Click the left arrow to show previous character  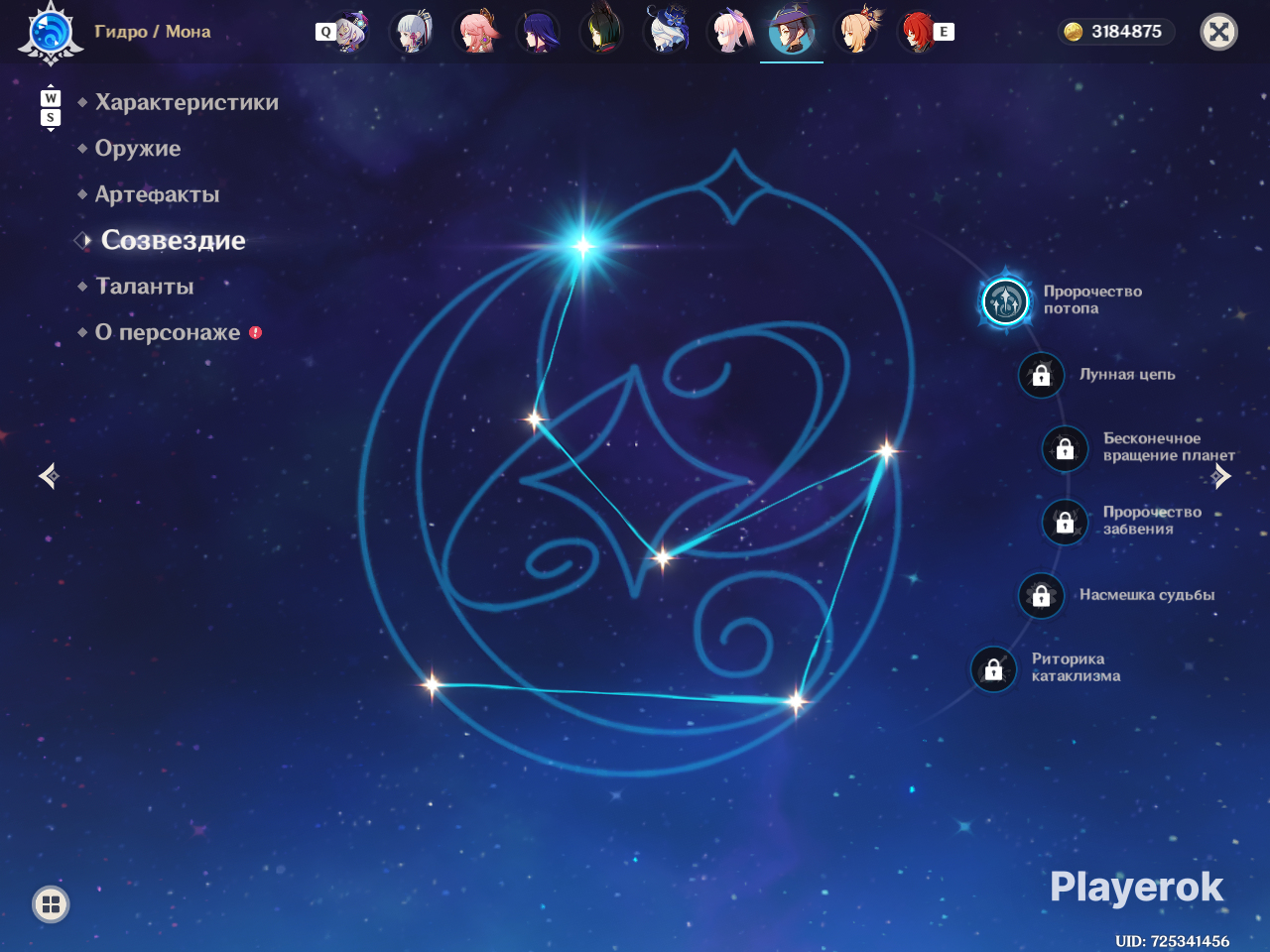(x=49, y=477)
